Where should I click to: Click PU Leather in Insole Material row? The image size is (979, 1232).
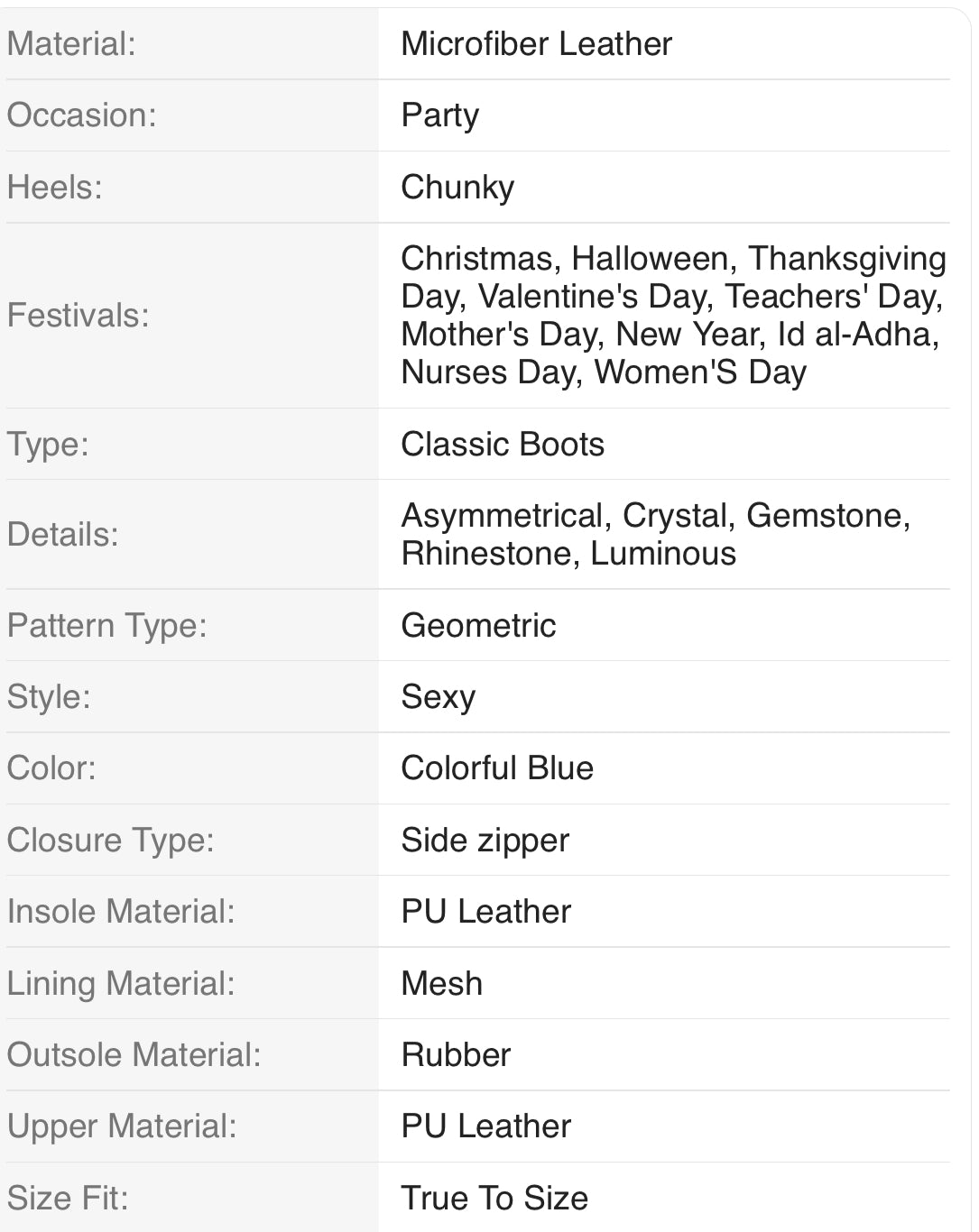point(485,911)
